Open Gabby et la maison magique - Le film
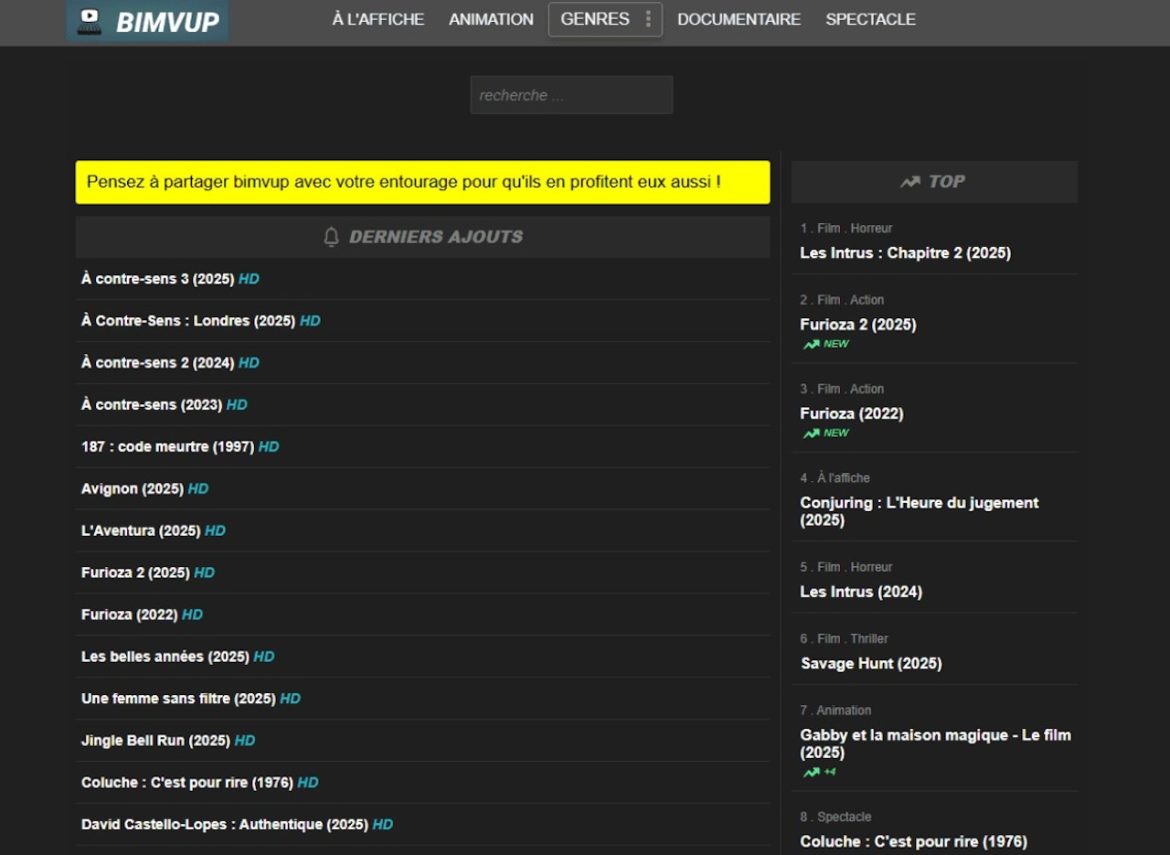The image size is (1170, 855). [x=936, y=744]
